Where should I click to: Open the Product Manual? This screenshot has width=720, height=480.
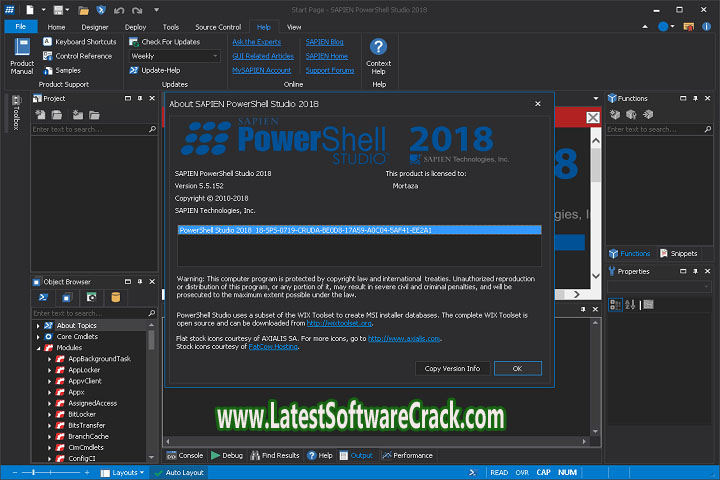click(x=22, y=56)
